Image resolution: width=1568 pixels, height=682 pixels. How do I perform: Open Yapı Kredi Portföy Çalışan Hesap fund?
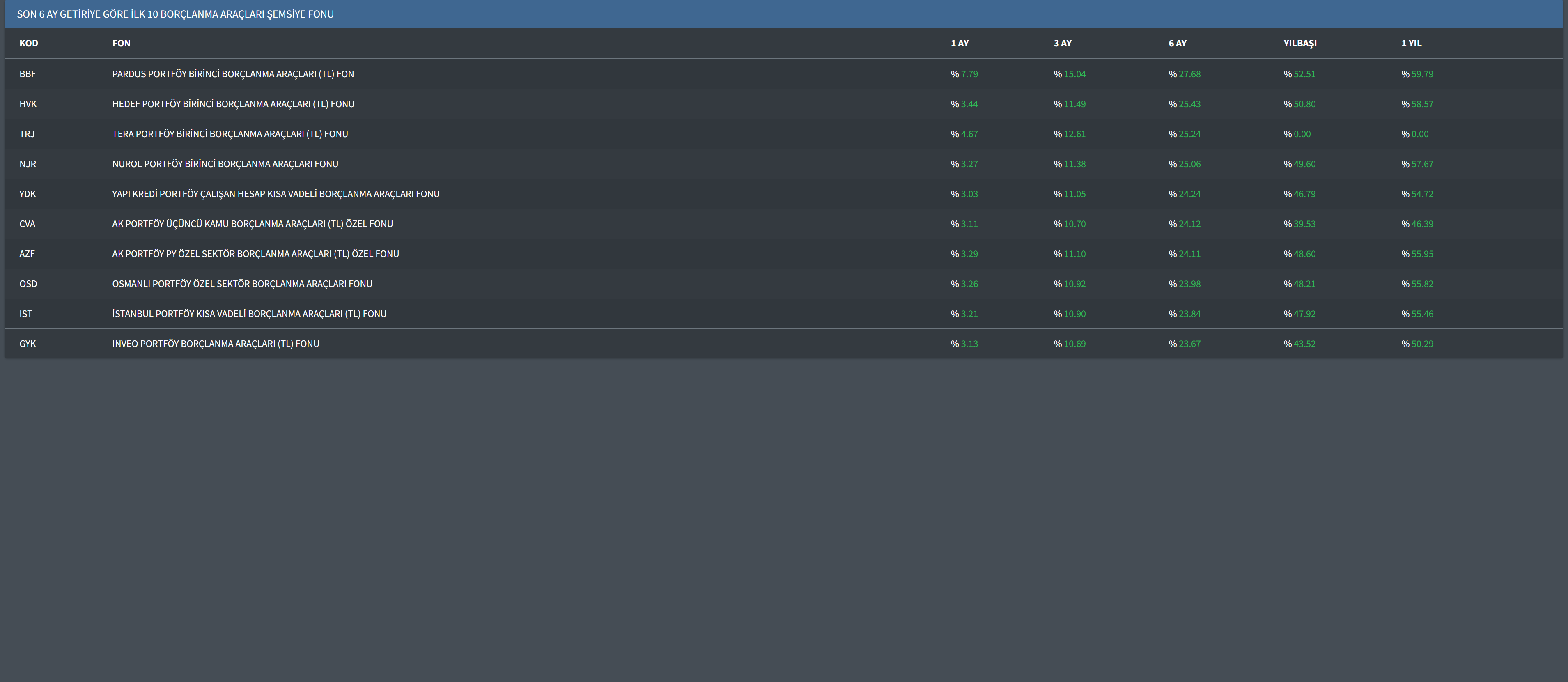[x=275, y=194]
